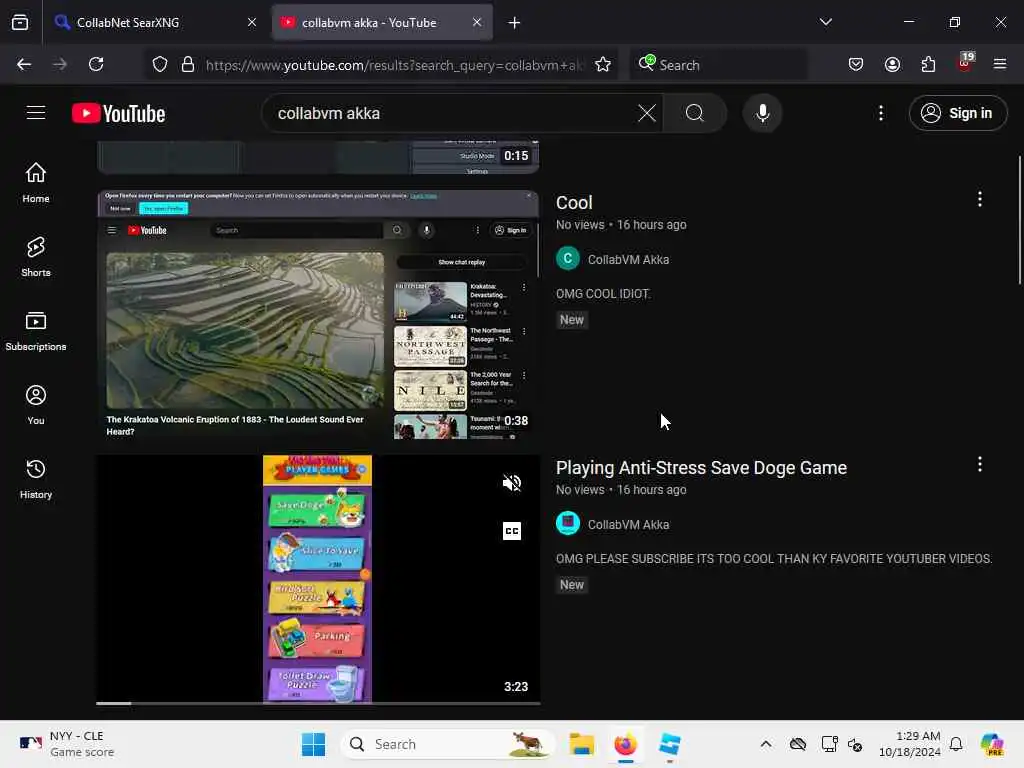This screenshot has height=768, width=1024.
Task: Toggle captions on the preview video
Action: (x=512, y=531)
